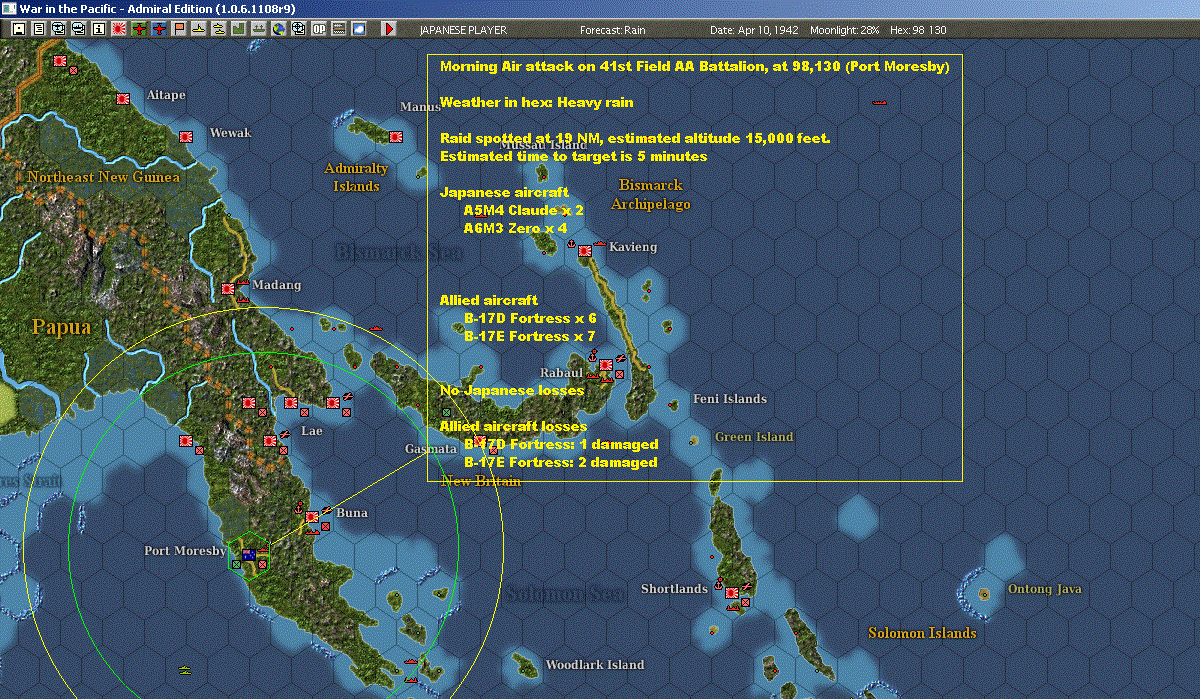Click the globe toolbar icon
Screen dimensions: 1200x699
coord(278,29)
